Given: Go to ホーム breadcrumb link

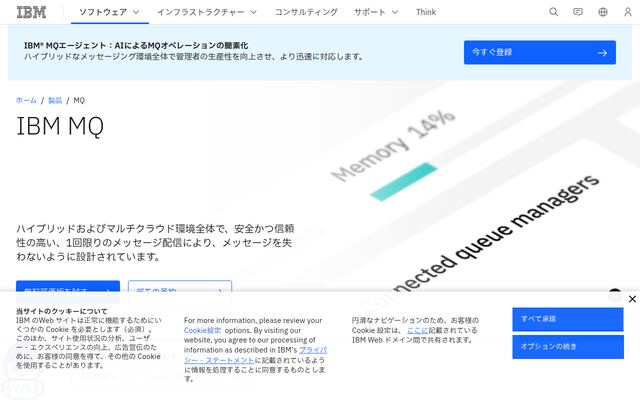Looking at the screenshot, I should click(x=26, y=100).
